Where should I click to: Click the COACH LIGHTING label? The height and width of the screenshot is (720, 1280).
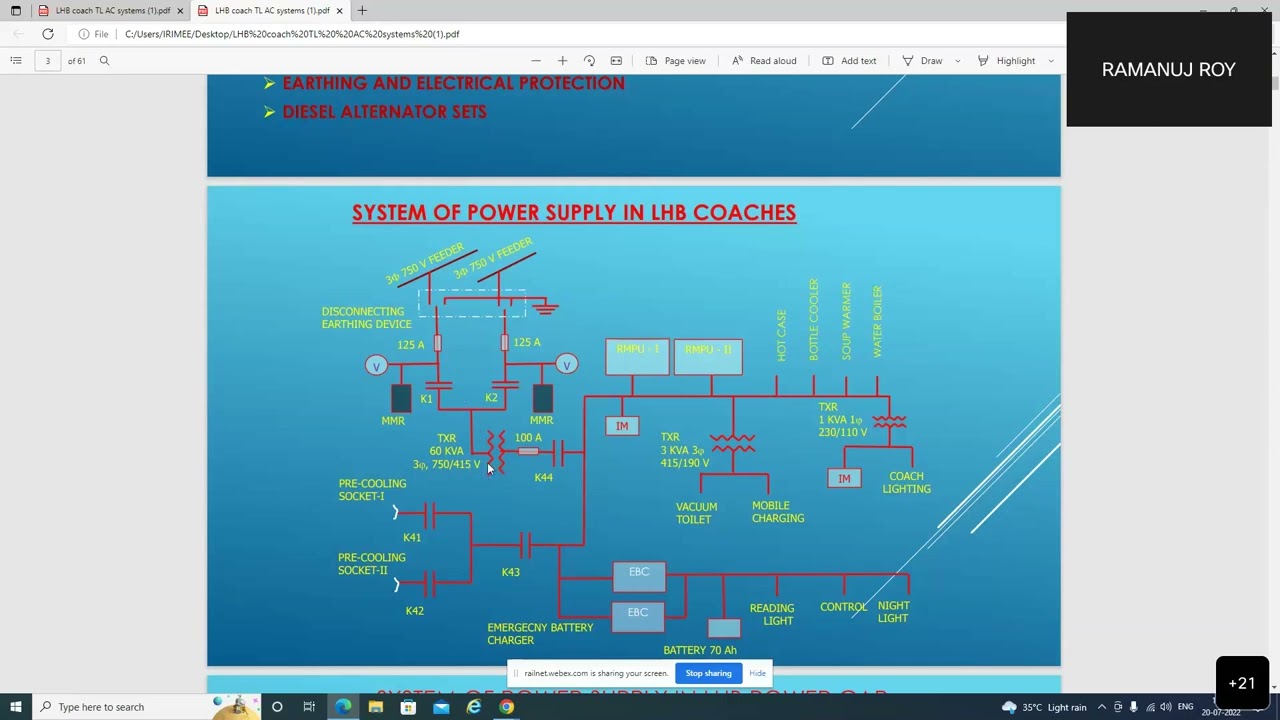[906, 483]
